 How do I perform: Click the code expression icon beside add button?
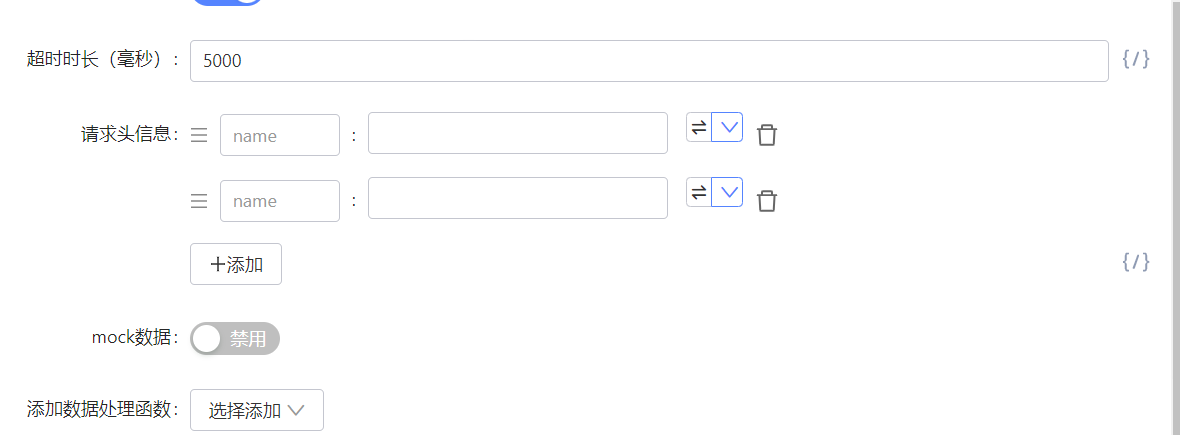[1135, 263]
